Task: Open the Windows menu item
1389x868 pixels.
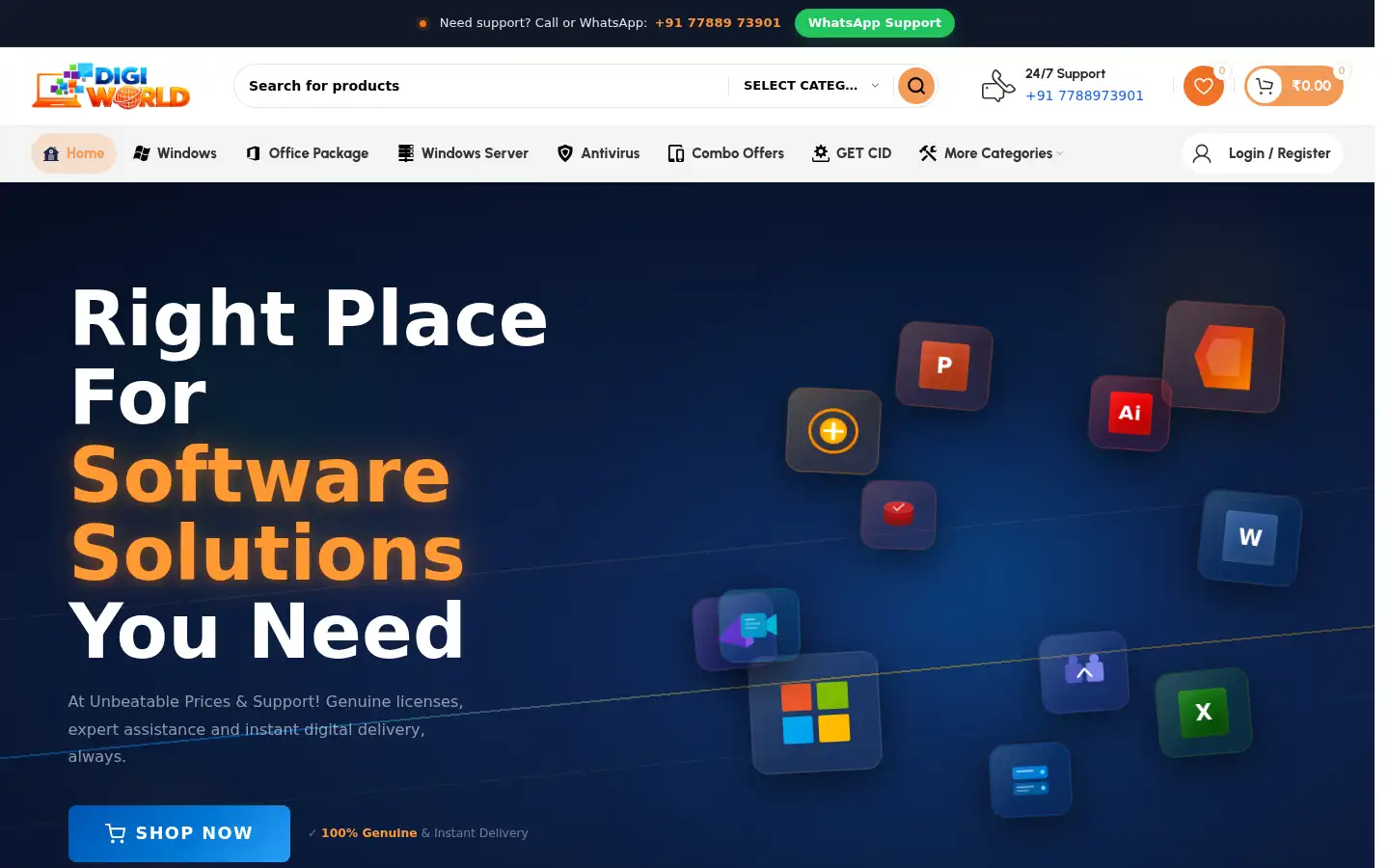Action: coord(175,153)
